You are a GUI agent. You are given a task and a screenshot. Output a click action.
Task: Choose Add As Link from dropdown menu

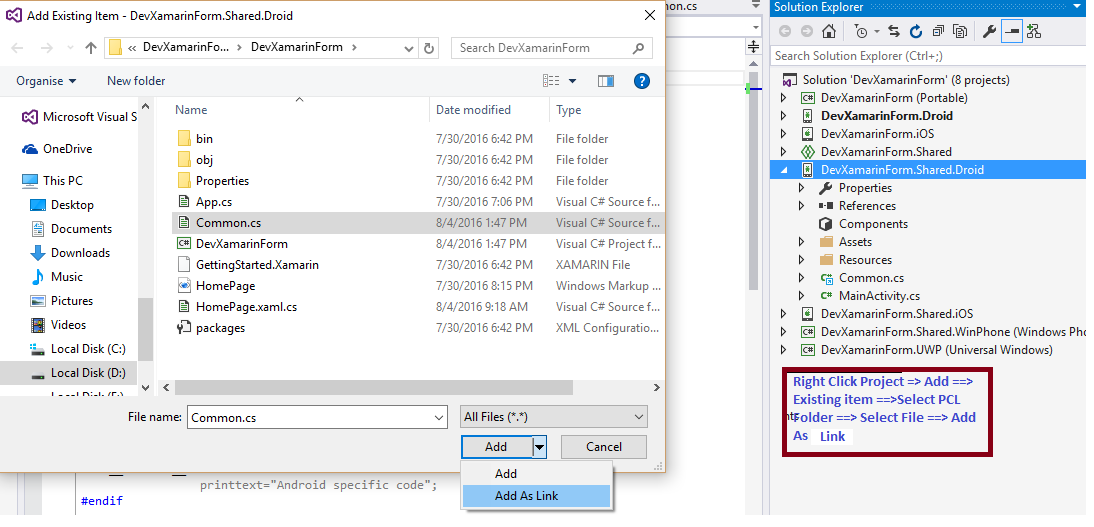click(536, 496)
